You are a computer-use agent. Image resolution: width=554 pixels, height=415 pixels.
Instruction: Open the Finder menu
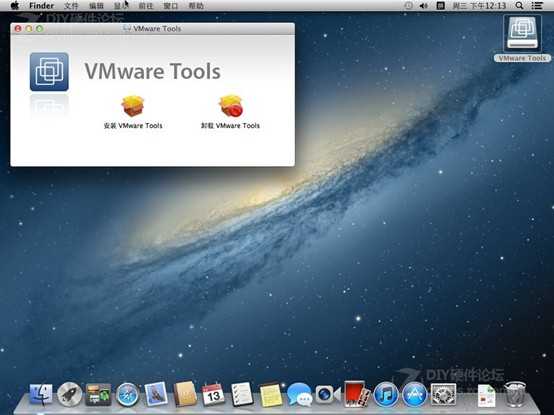pyautogui.click(x=41, y=6)
